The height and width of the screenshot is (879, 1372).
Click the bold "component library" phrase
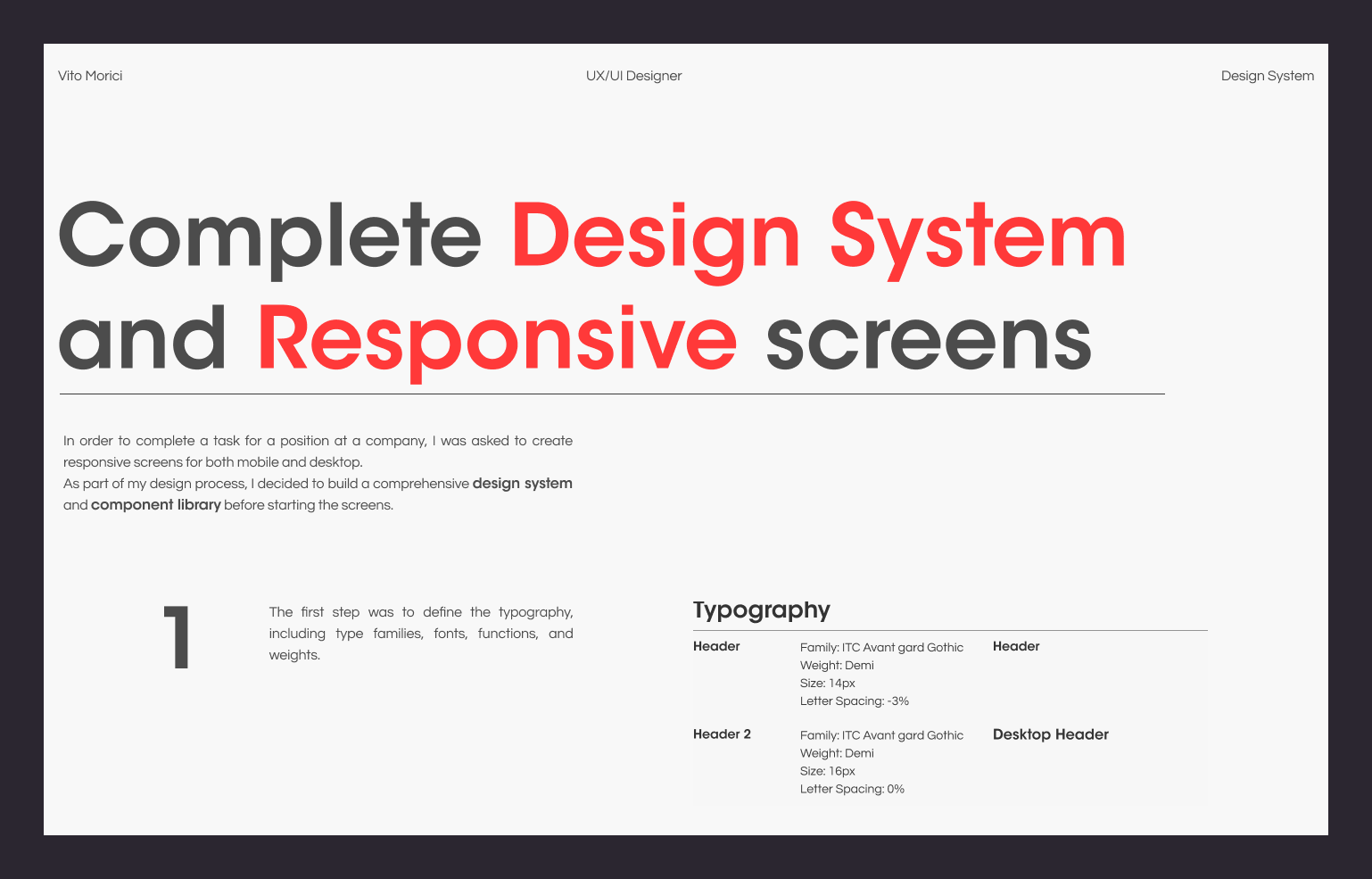tap(156, 505)
